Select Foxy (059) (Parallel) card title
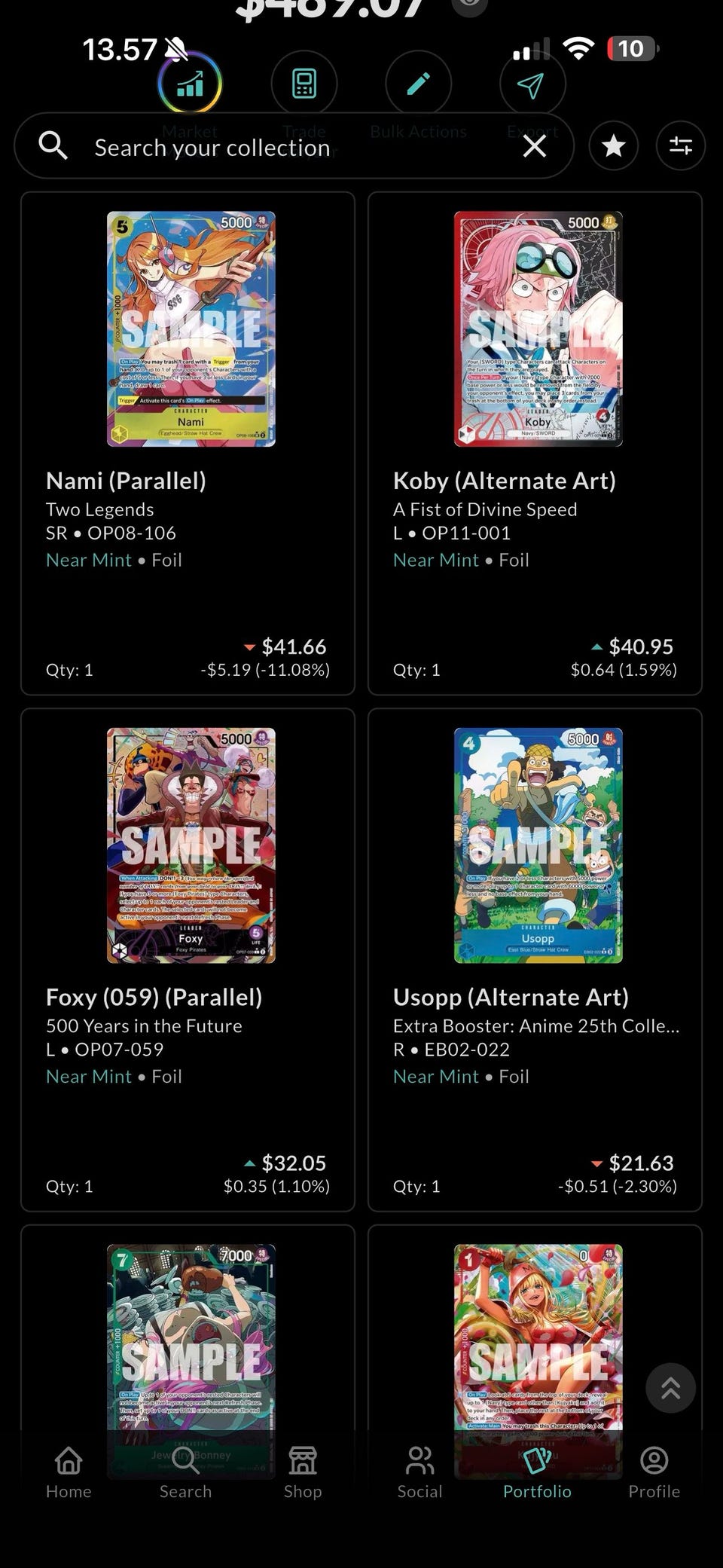 click(x=154, y=997)
